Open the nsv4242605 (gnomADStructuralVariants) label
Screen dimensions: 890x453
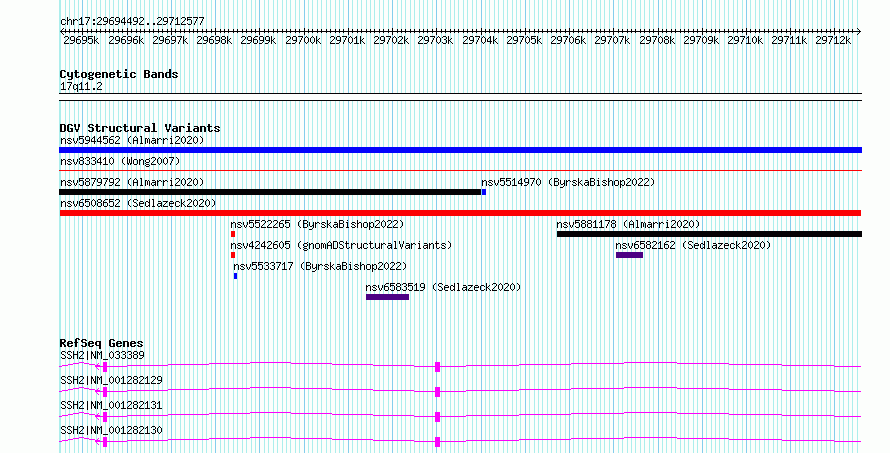(x=341, y=245)
